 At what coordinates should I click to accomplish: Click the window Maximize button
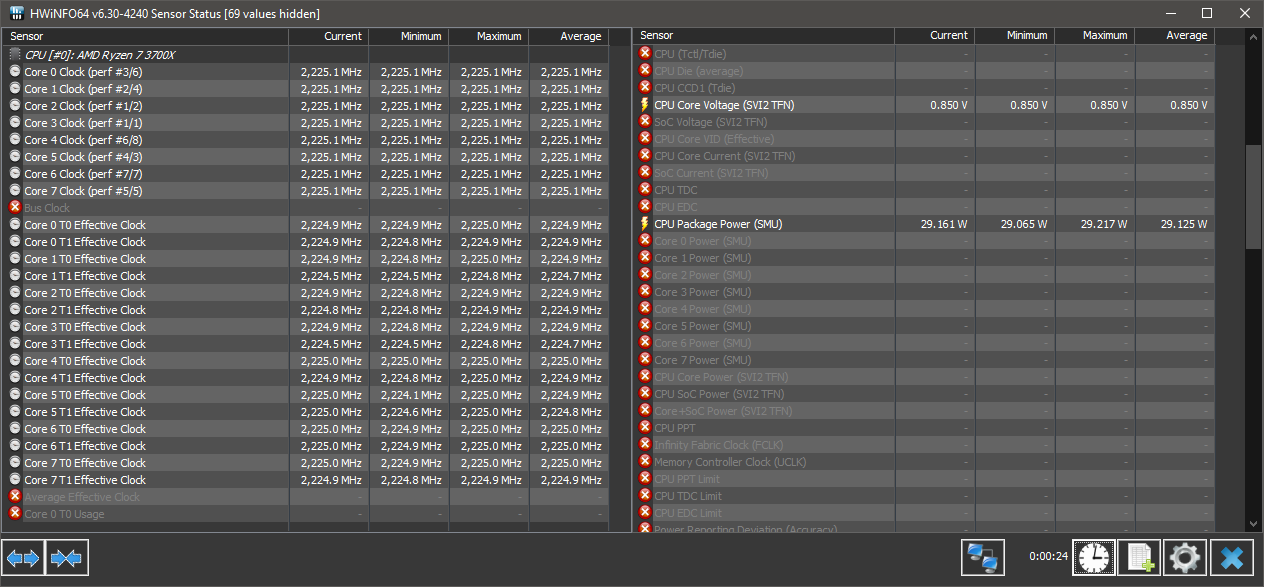(1207, 13)
